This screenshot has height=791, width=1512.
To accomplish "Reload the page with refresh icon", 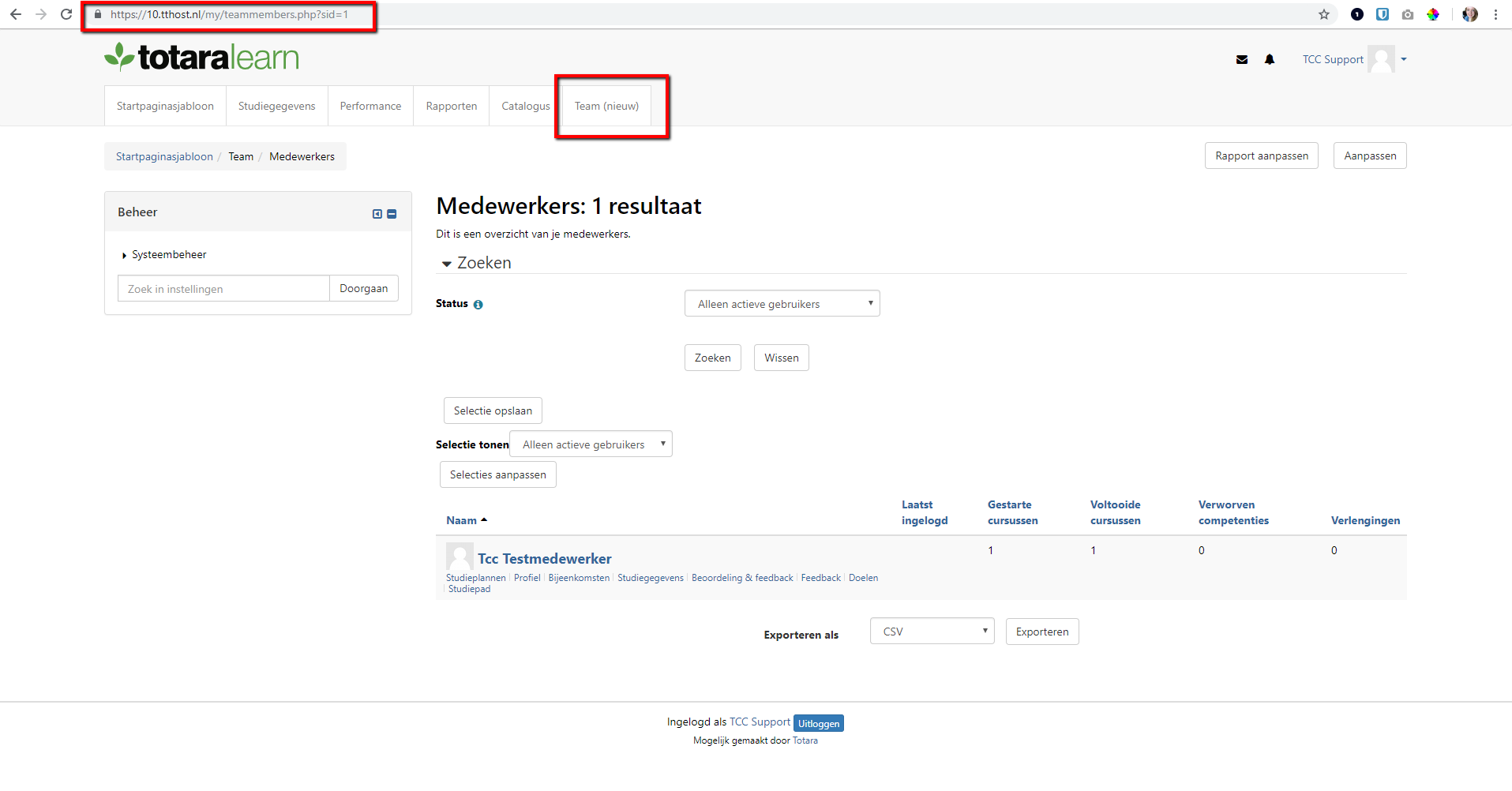I will (66, 14).
